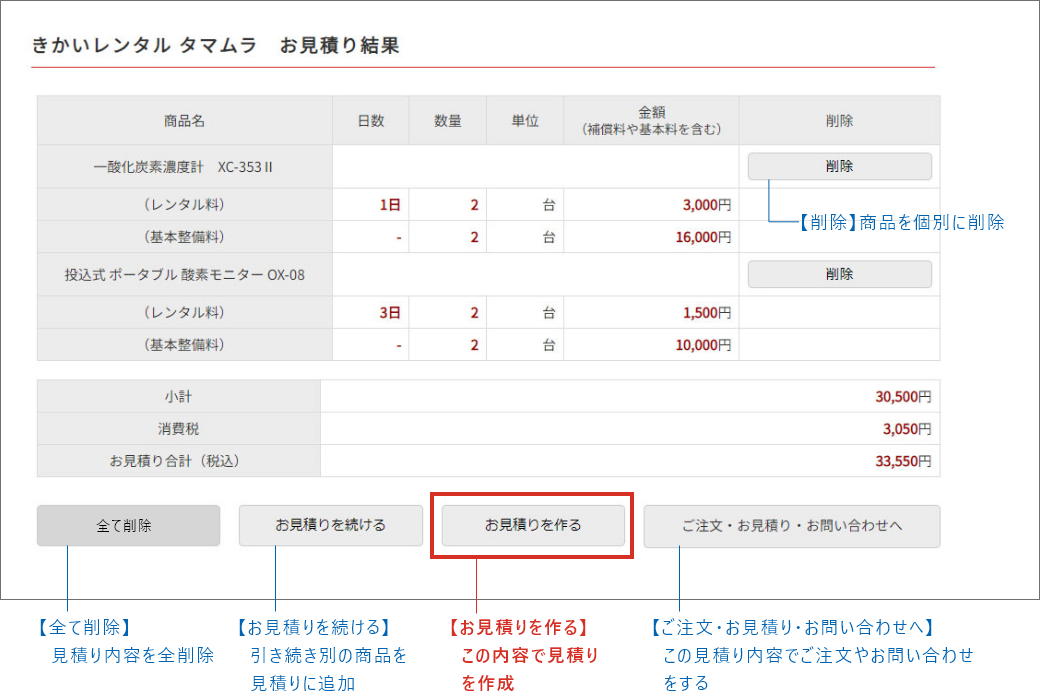The height and width of the screenshot is (695, 1040).
Task: Click the 日数 column header
Action: [370, 121]
